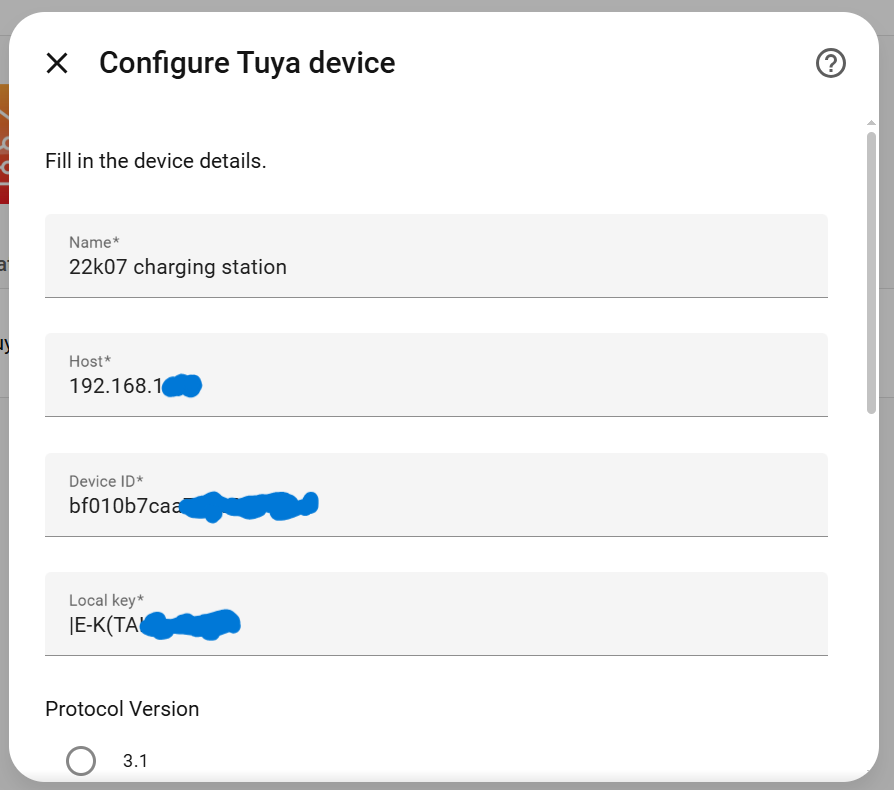Click the "Protocol Version" heading
Screen dimensions: 894x790
click(x=122, y=709)
